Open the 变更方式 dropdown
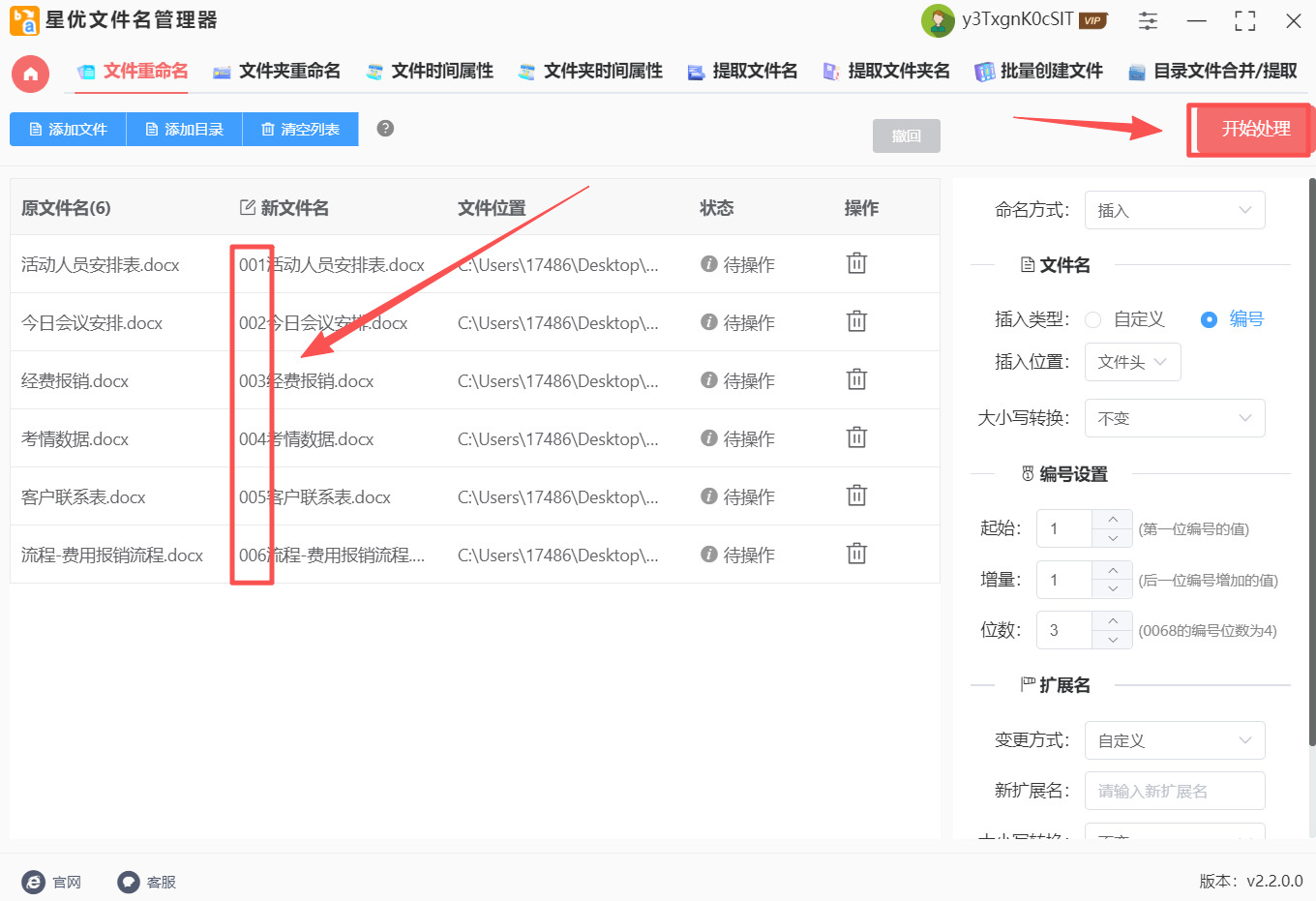The width and height of the screenshot is (1316, 901). point(1175,740)
